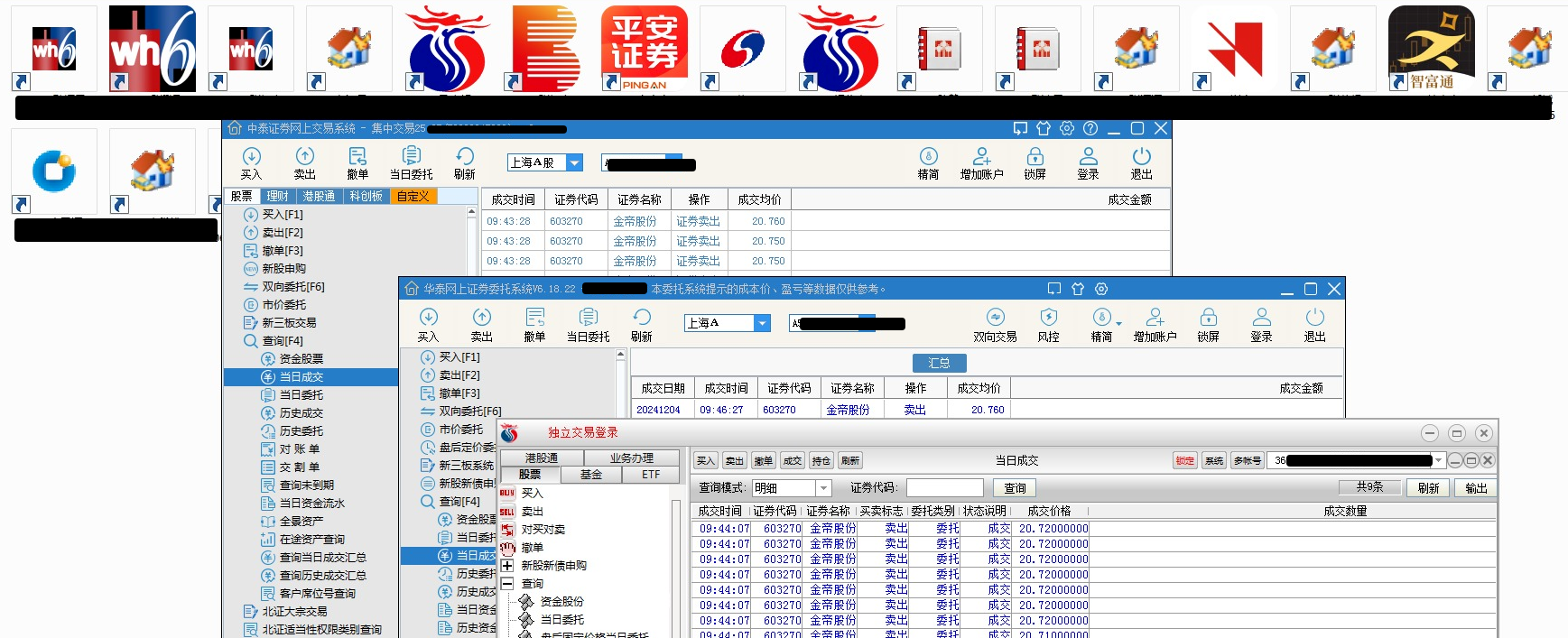The image size is (1568, 638).
Task: Click the 撤单 toolbar icon in 中泰证券 window
Action: [x=357, y=163]
